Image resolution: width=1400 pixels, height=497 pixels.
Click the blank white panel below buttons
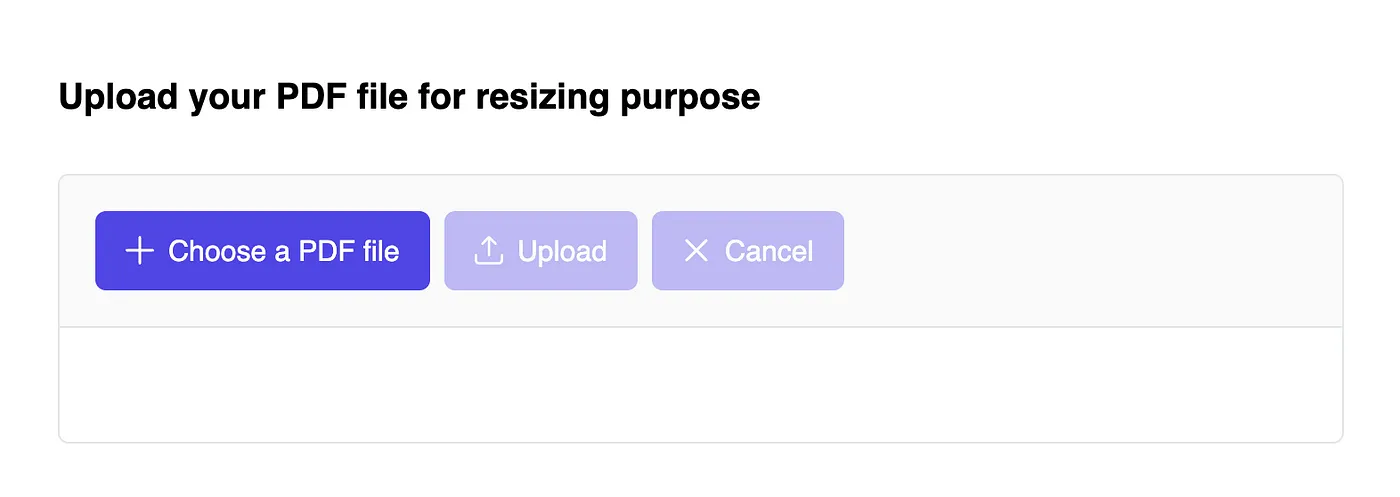click(700, 384)
